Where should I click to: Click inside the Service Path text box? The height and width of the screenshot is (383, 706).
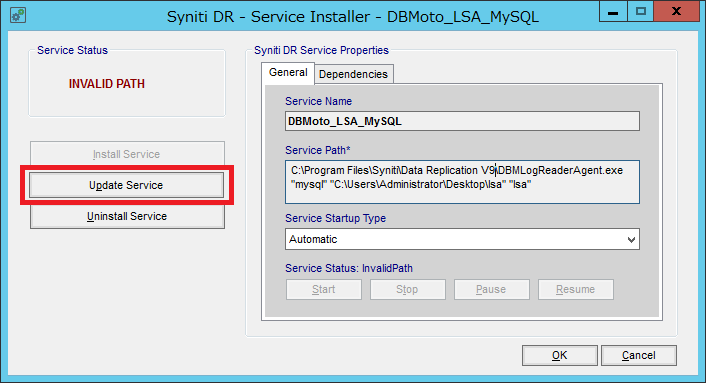pyautogui.click(x=462, y=182)
